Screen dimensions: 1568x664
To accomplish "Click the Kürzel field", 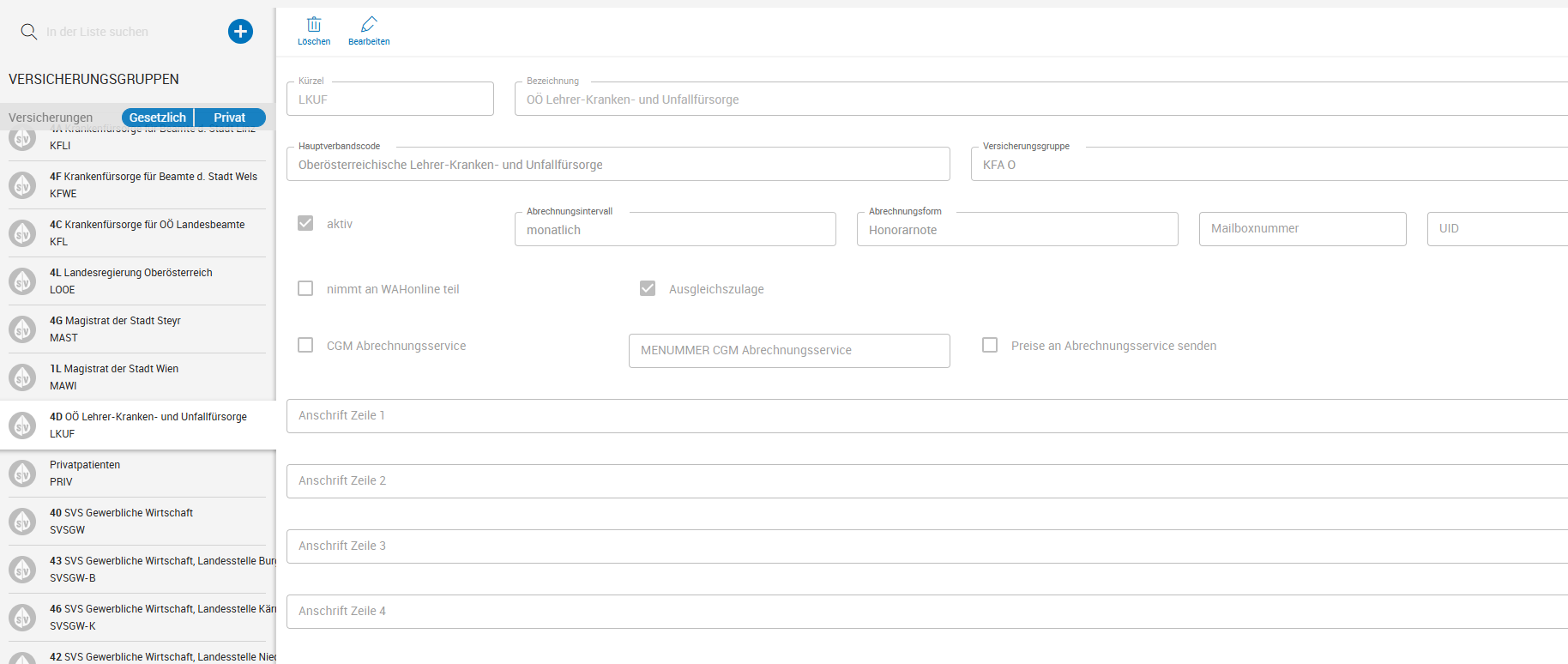I will point(390,99).
